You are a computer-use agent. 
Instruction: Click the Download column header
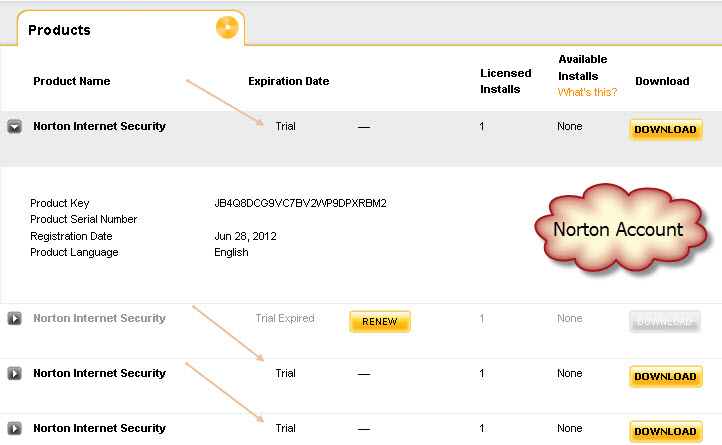pyautogui.click(x=662, y=81)
